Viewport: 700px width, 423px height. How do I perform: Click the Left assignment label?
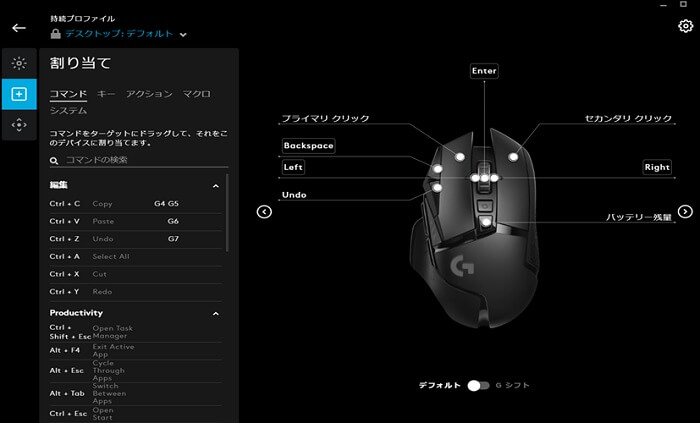click(x=293, y=167)
